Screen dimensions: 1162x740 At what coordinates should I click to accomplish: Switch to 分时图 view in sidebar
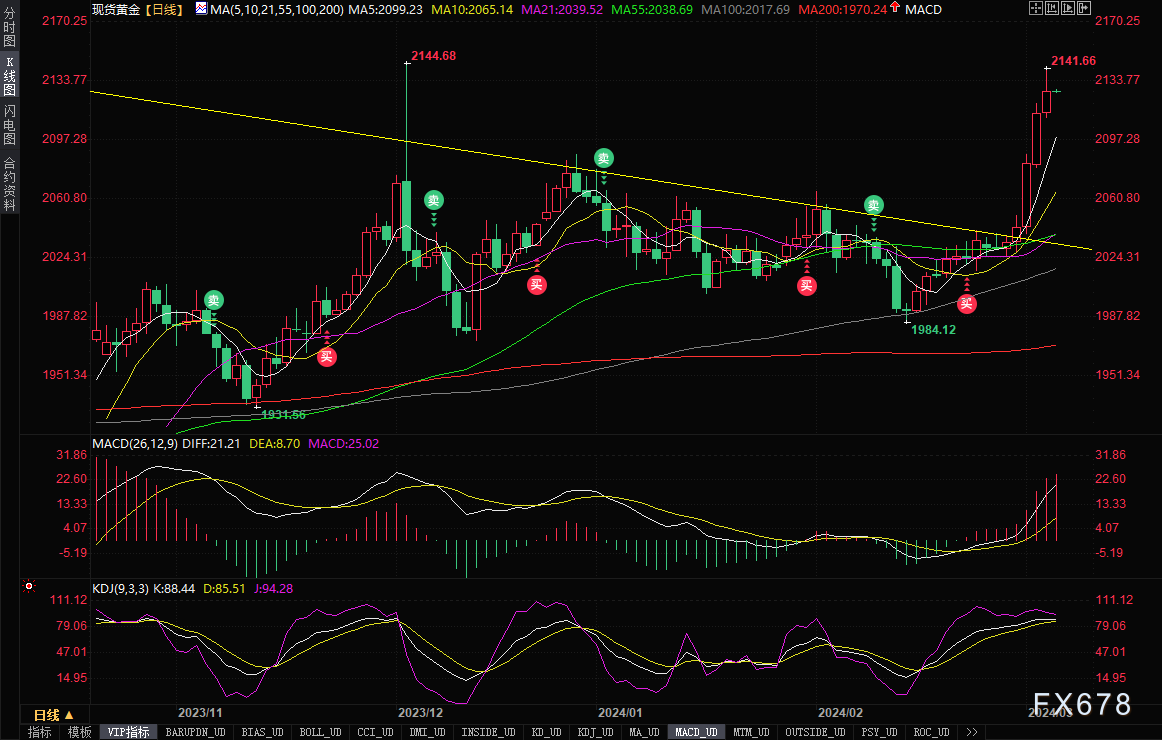[9, 27]
